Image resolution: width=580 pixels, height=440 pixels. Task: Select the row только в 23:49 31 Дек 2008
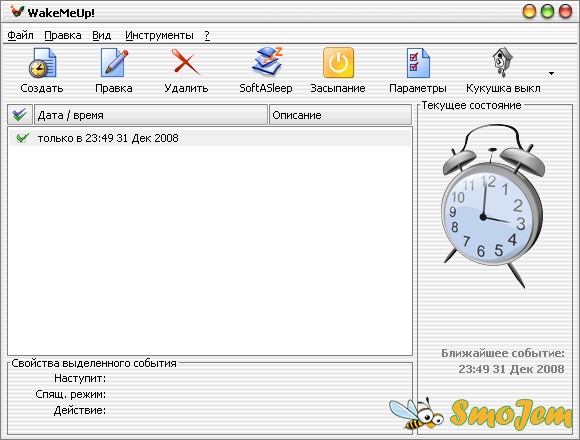pyautogui.click(x=209, y=138)
